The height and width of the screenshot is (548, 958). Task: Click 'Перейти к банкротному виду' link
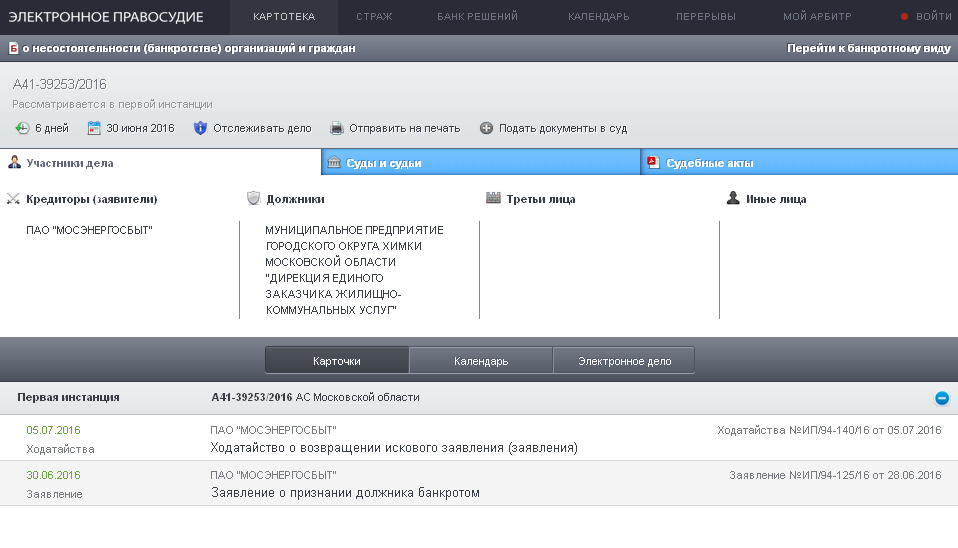click(869, 48)
